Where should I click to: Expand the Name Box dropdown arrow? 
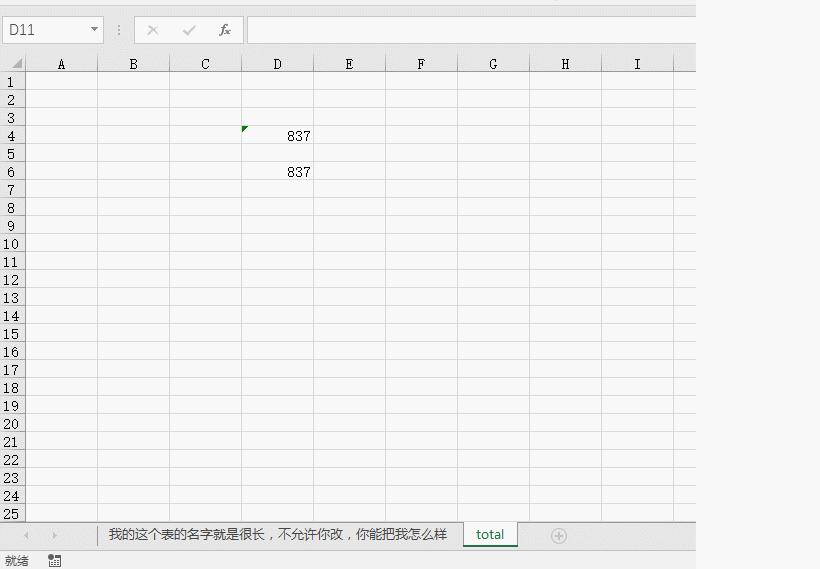point(94,29)
